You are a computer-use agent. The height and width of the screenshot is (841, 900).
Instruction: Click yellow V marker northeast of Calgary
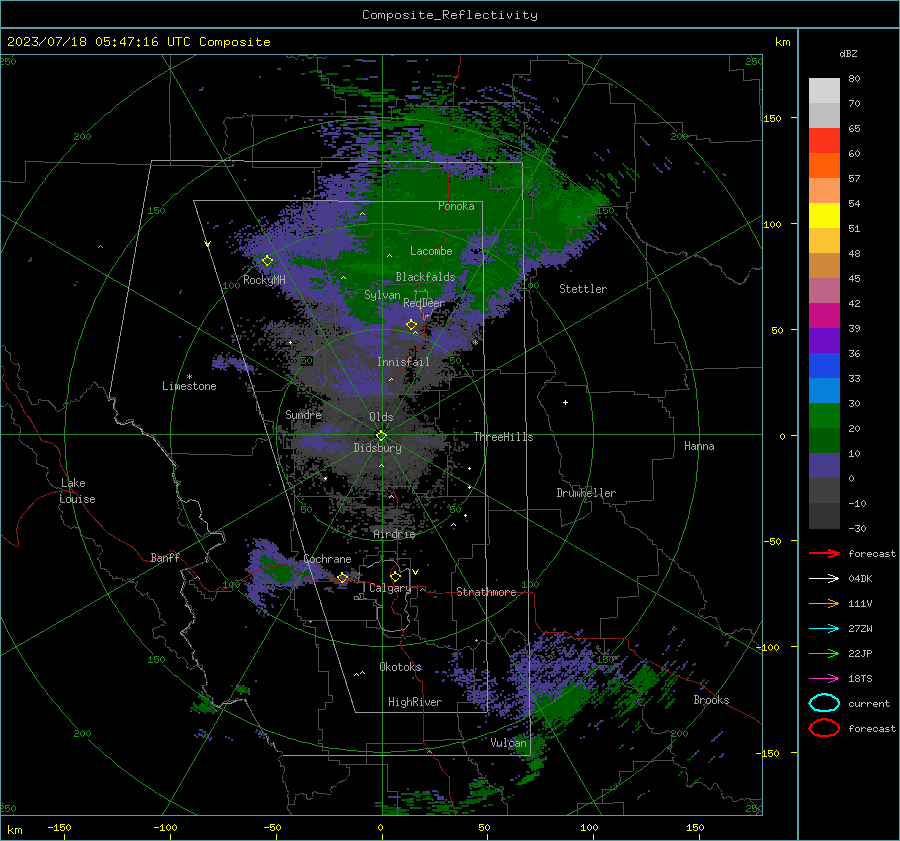(416, 572)
